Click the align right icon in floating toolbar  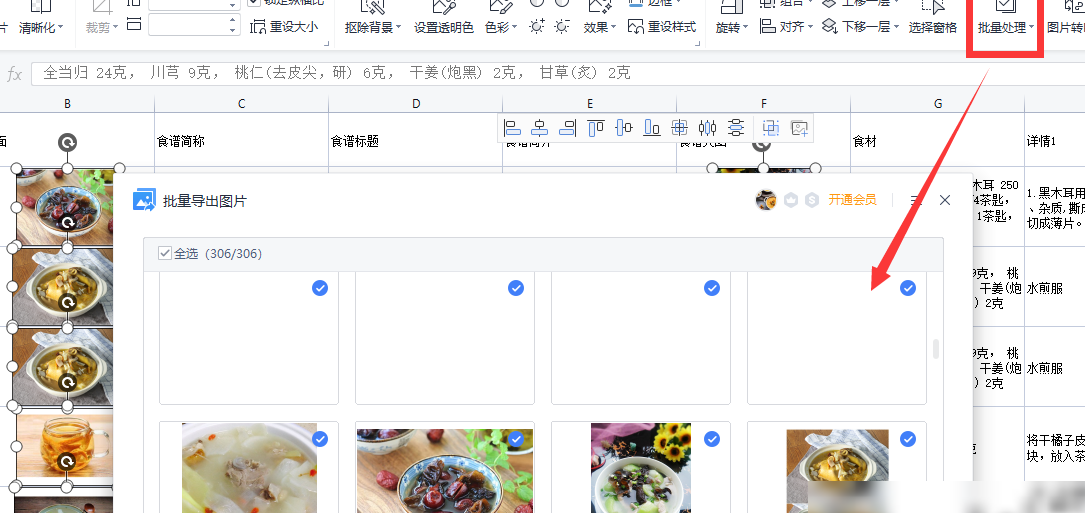(567, 127)
